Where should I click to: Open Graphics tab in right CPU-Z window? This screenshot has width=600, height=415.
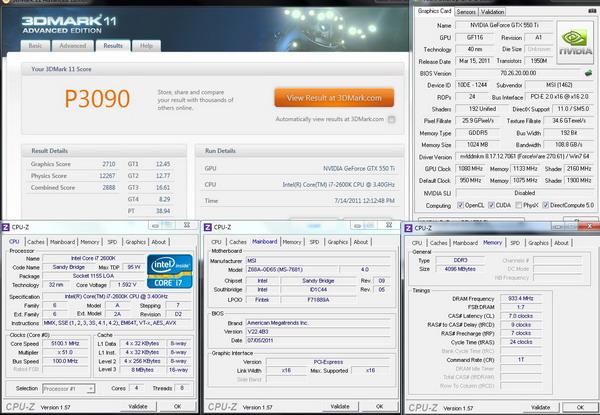[x=538, y=243]
